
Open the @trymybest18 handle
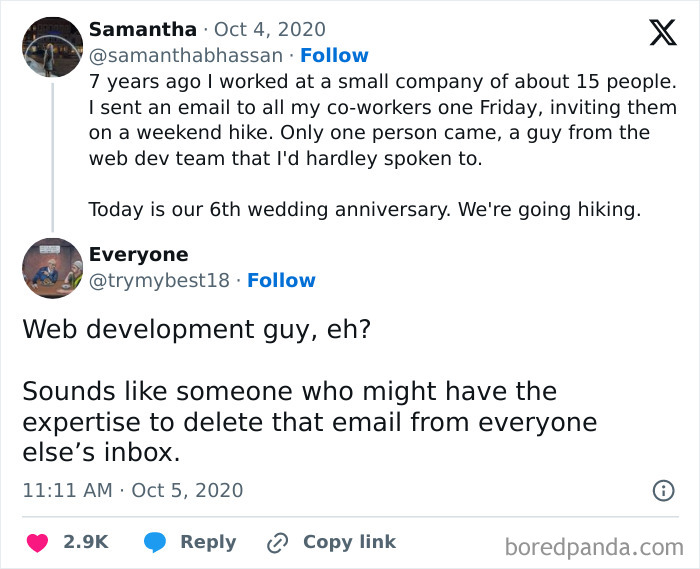(x=159, y=281)
